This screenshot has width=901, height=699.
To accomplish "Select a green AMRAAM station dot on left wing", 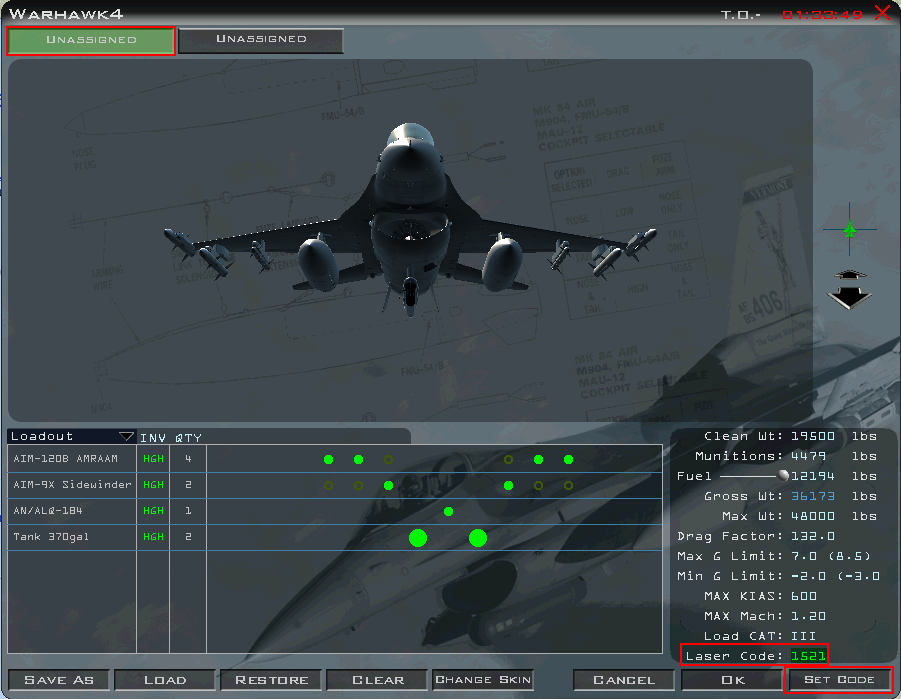I will click(328, 459).
